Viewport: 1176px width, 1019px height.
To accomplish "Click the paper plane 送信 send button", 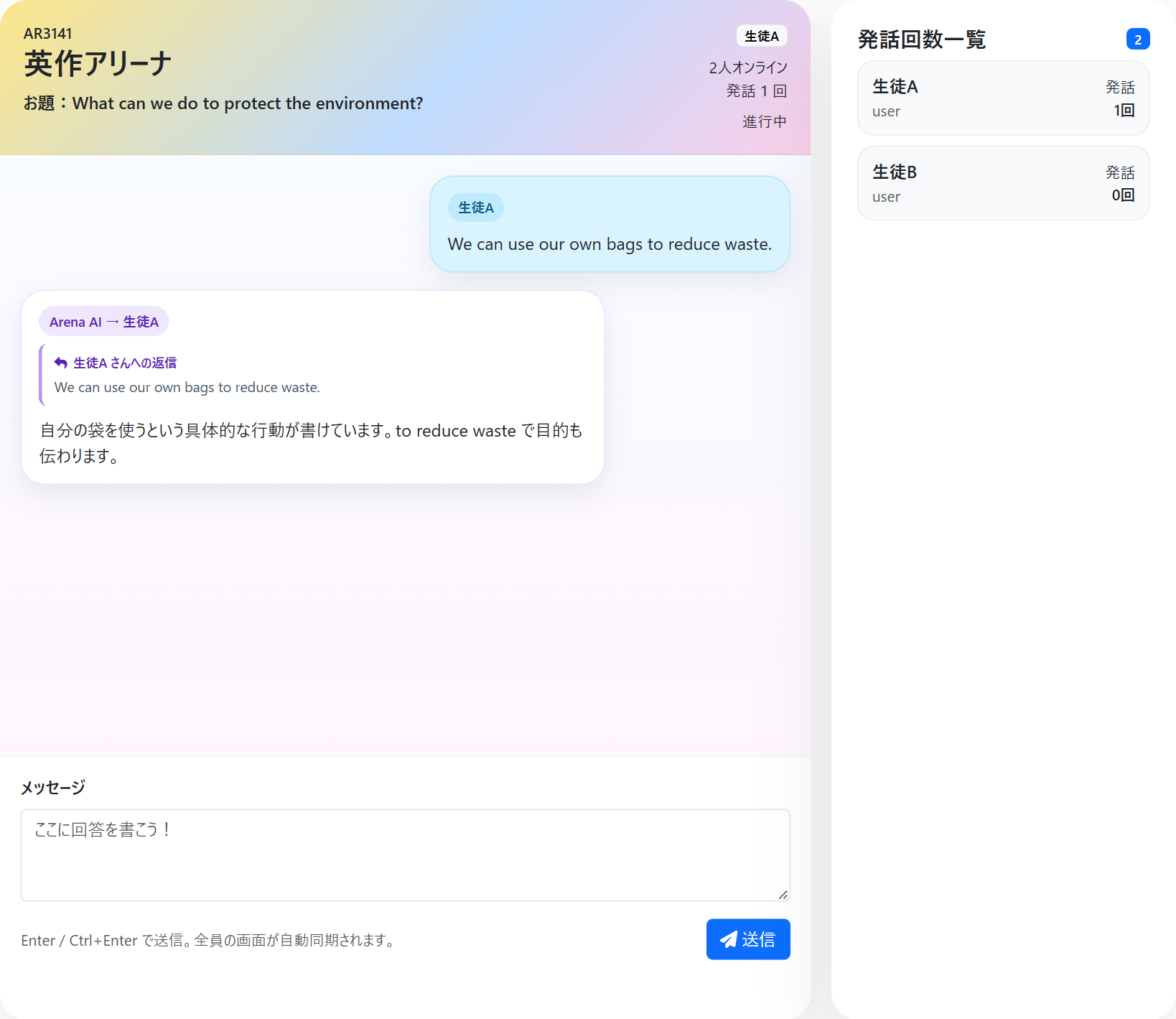I will coord(748,939).
